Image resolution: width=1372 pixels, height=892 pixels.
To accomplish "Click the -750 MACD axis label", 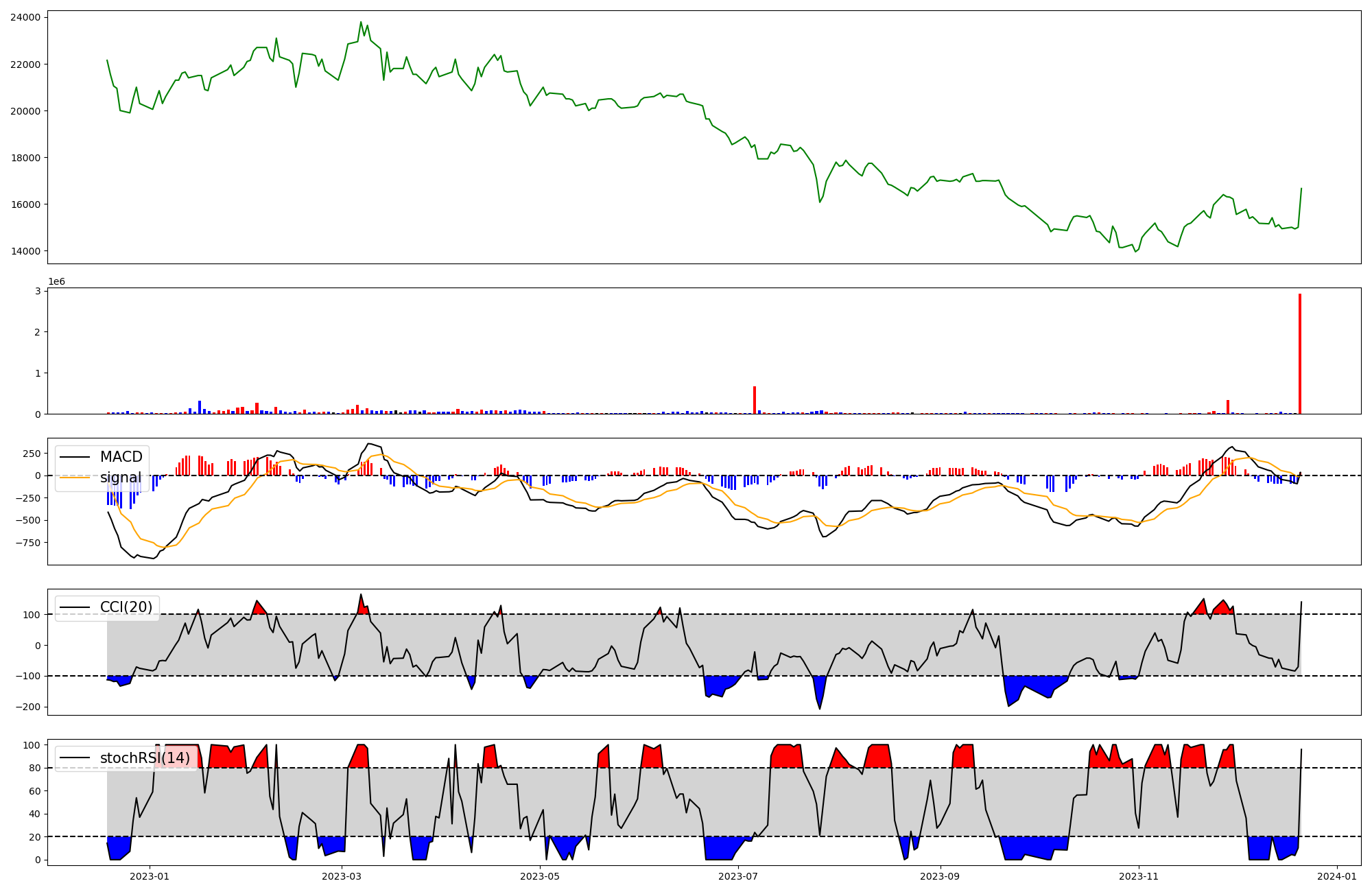I will pyautogui.click(x=27, y=543).
